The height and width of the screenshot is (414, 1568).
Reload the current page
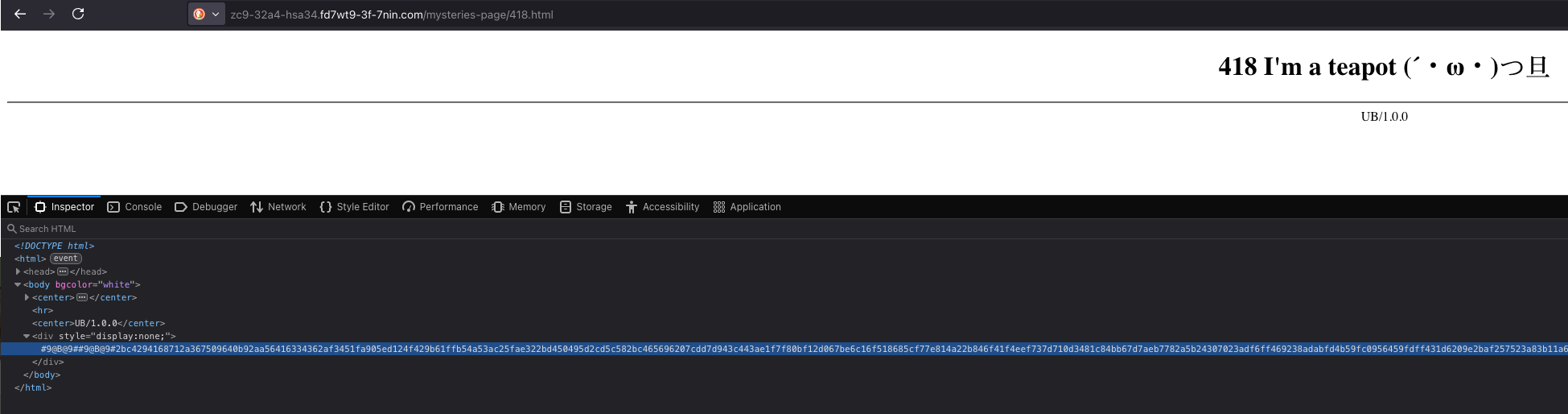coord(78,14)
